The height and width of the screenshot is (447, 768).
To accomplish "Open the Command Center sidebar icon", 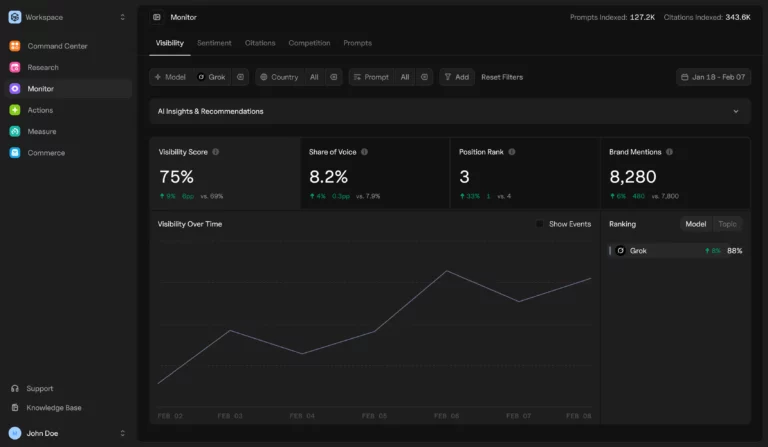I will tap(15, 46).
